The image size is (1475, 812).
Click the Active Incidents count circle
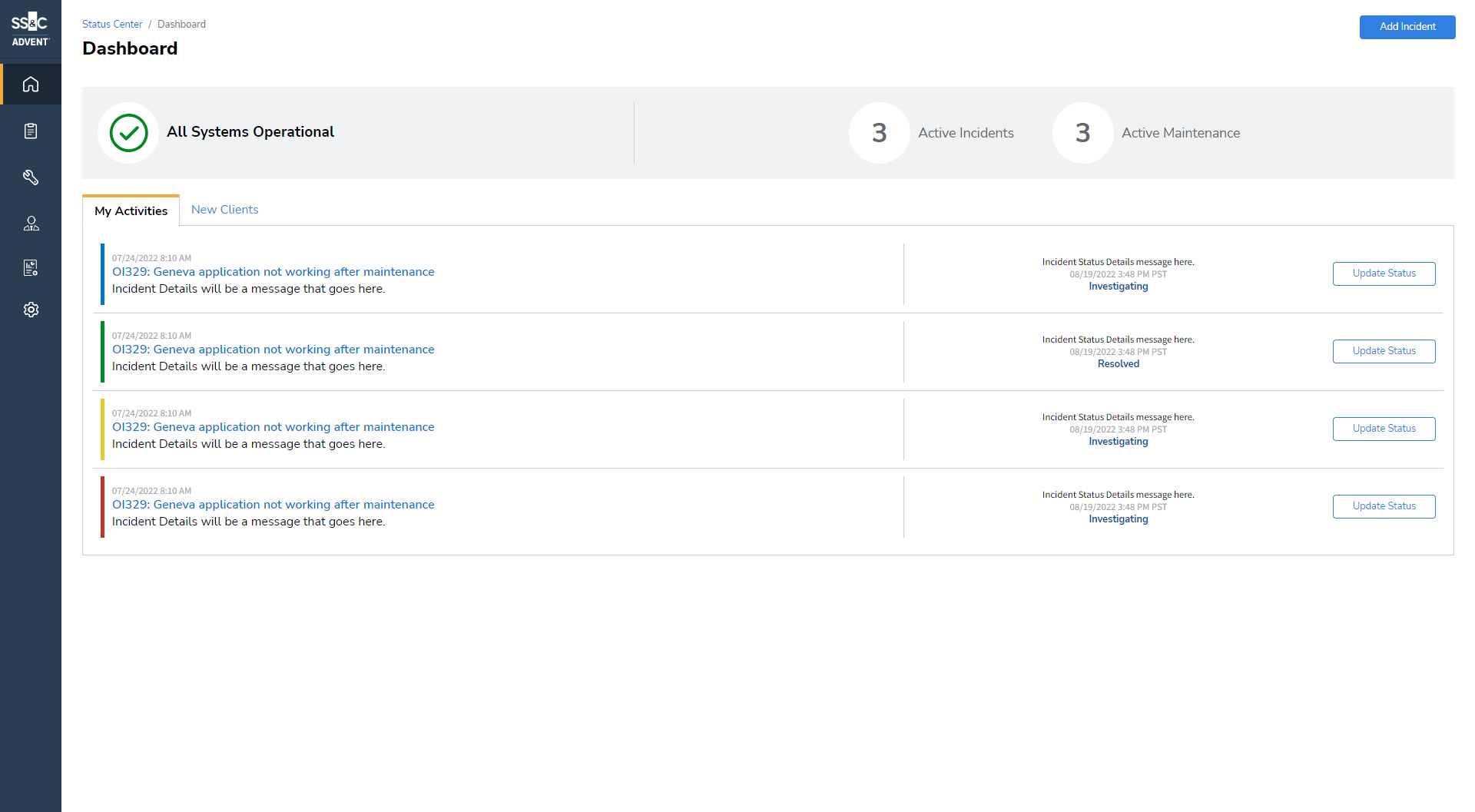click(x=879, y=133)
